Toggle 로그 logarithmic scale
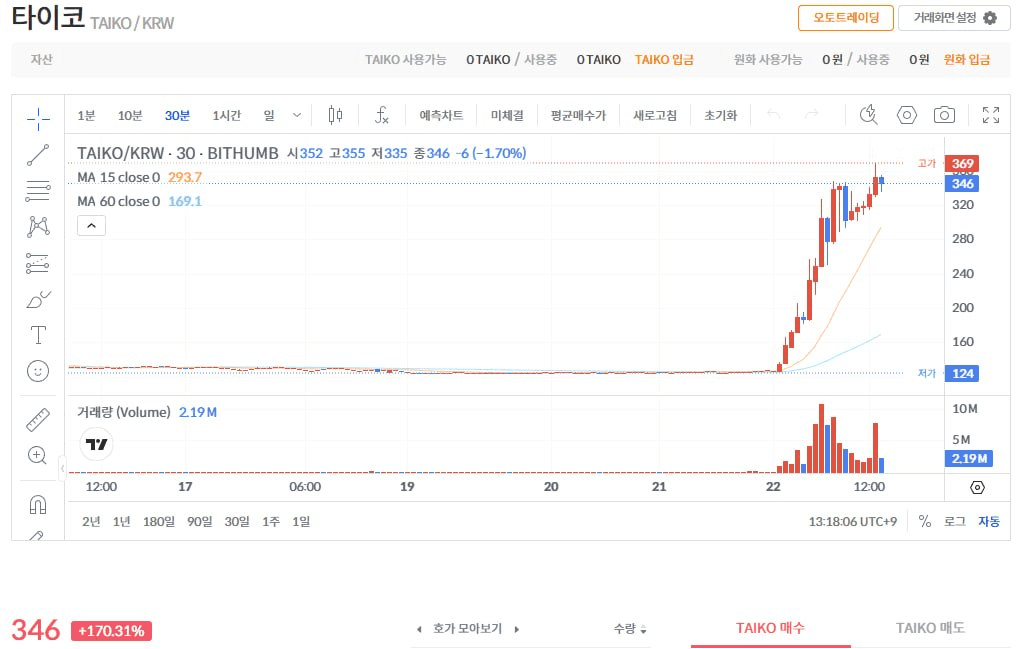The image size is (1017, 649). tap(955, 521)
